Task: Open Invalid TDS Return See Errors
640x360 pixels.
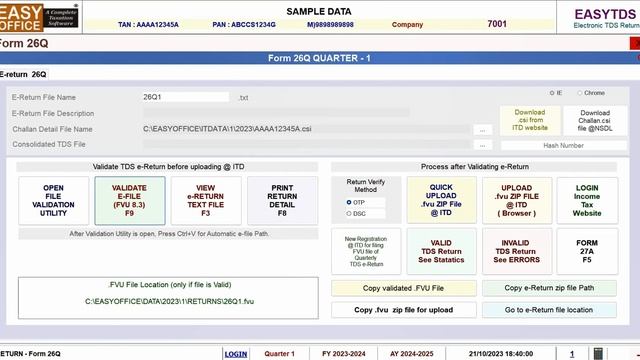Action: (x=517, y=251)
